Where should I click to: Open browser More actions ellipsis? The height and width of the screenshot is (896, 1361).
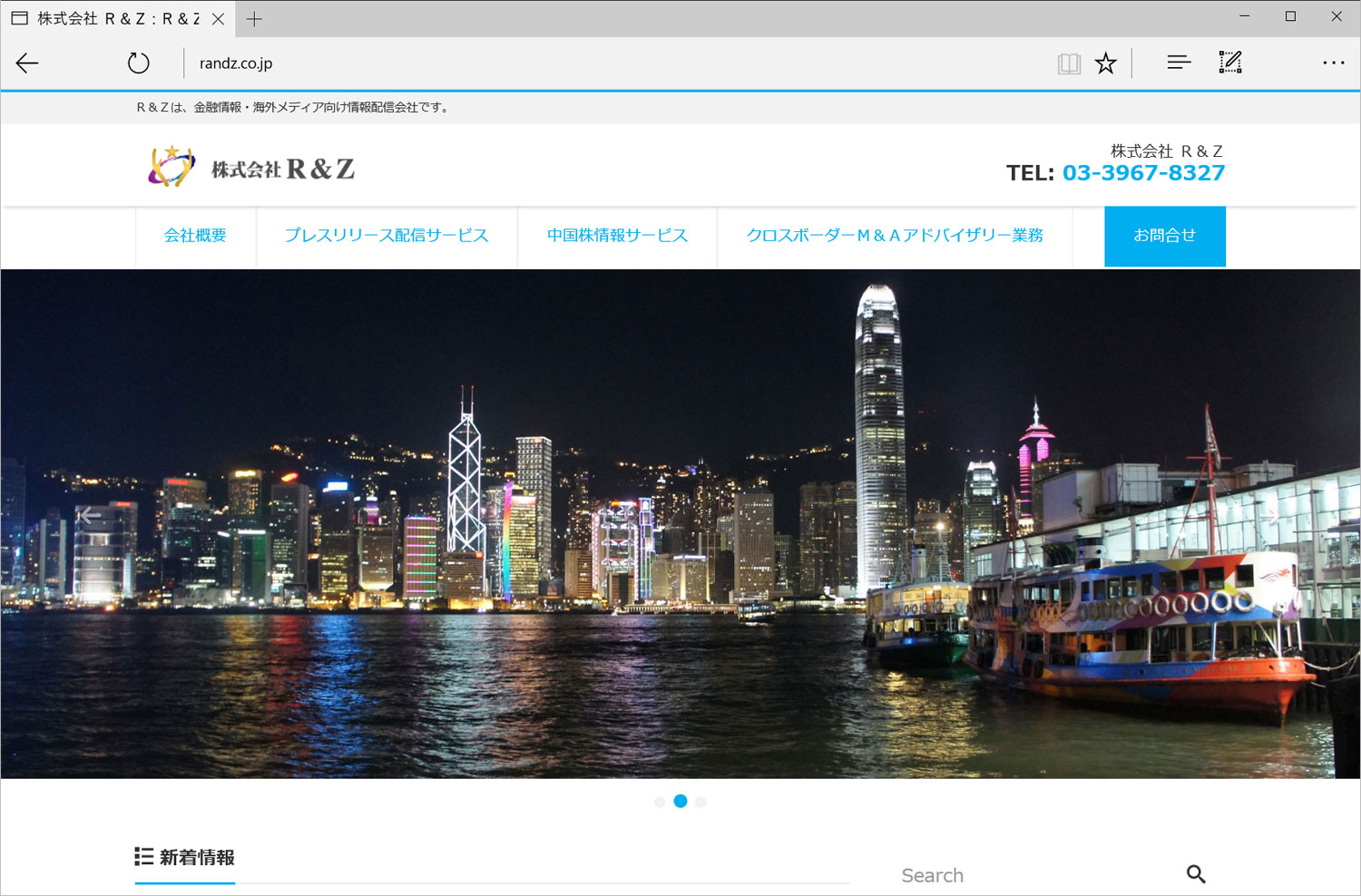[x=1333, y=63]
